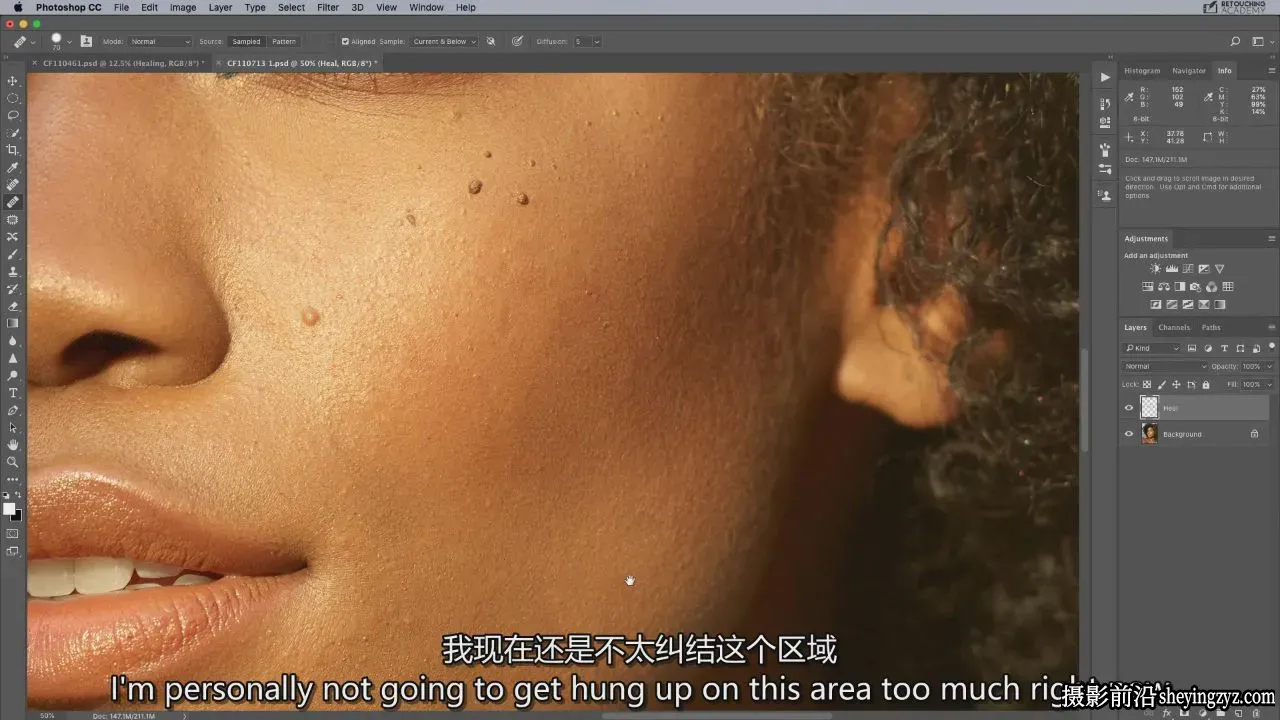Hide the Heal layer
1280x720 pixels.
point(1129,408)
